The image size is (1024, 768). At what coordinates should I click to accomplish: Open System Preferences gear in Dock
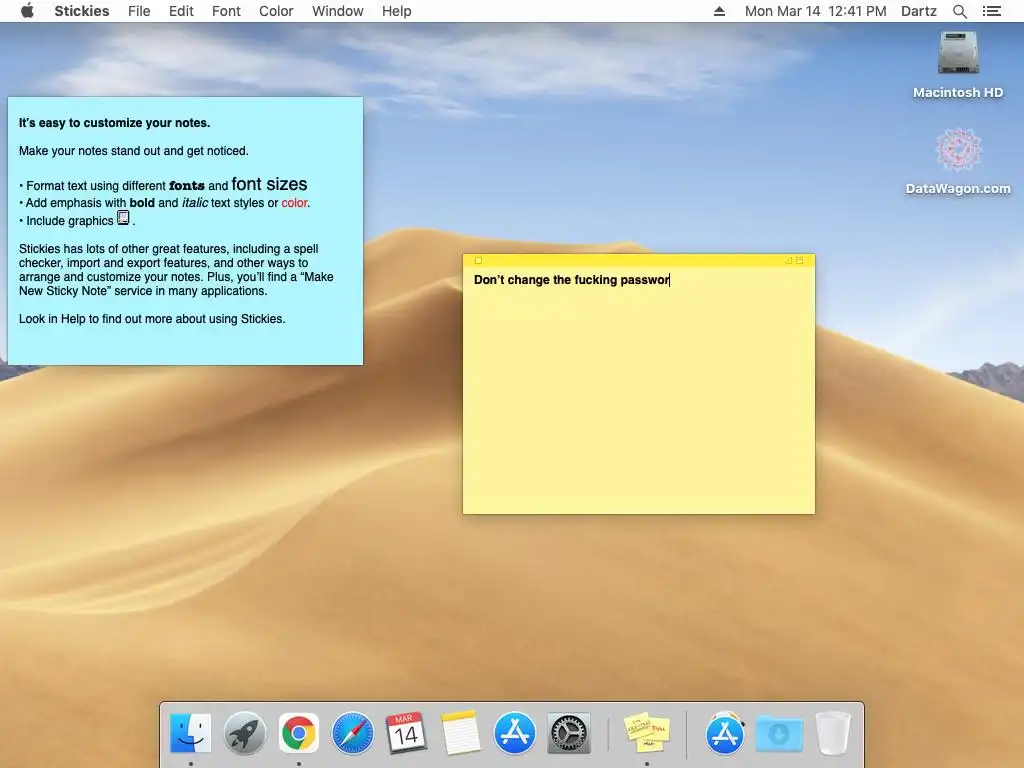coord(568,733)
